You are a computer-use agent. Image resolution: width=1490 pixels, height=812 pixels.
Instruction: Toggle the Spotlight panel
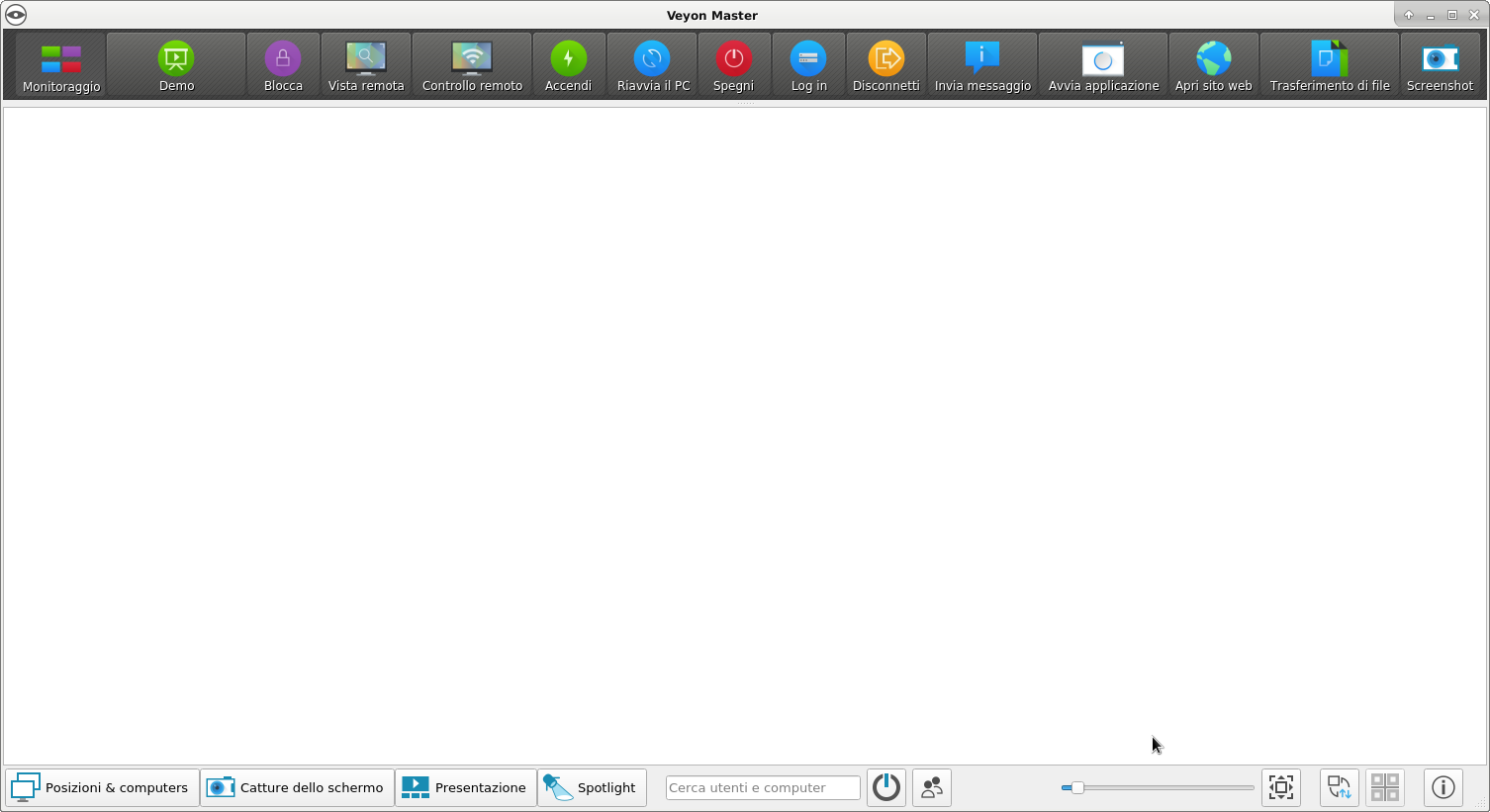coord(592,788)
